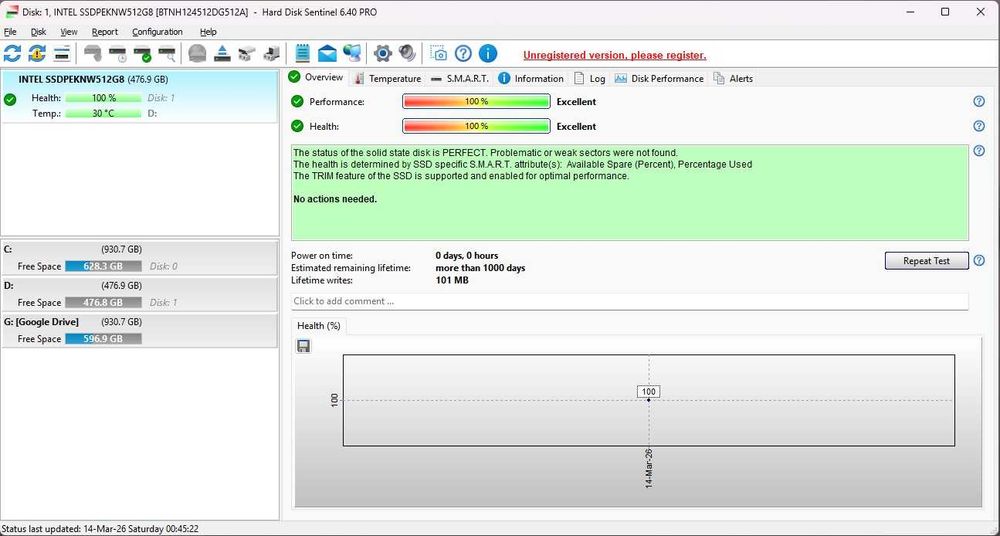1000x536 pixels.
Task: Click the refresh icon with warning sign
Action: point(37,54)
